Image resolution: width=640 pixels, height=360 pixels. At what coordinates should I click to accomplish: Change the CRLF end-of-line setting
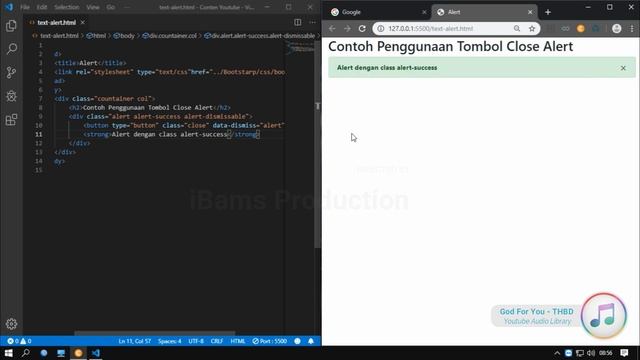pyautogui.click(x=217, y=341)
